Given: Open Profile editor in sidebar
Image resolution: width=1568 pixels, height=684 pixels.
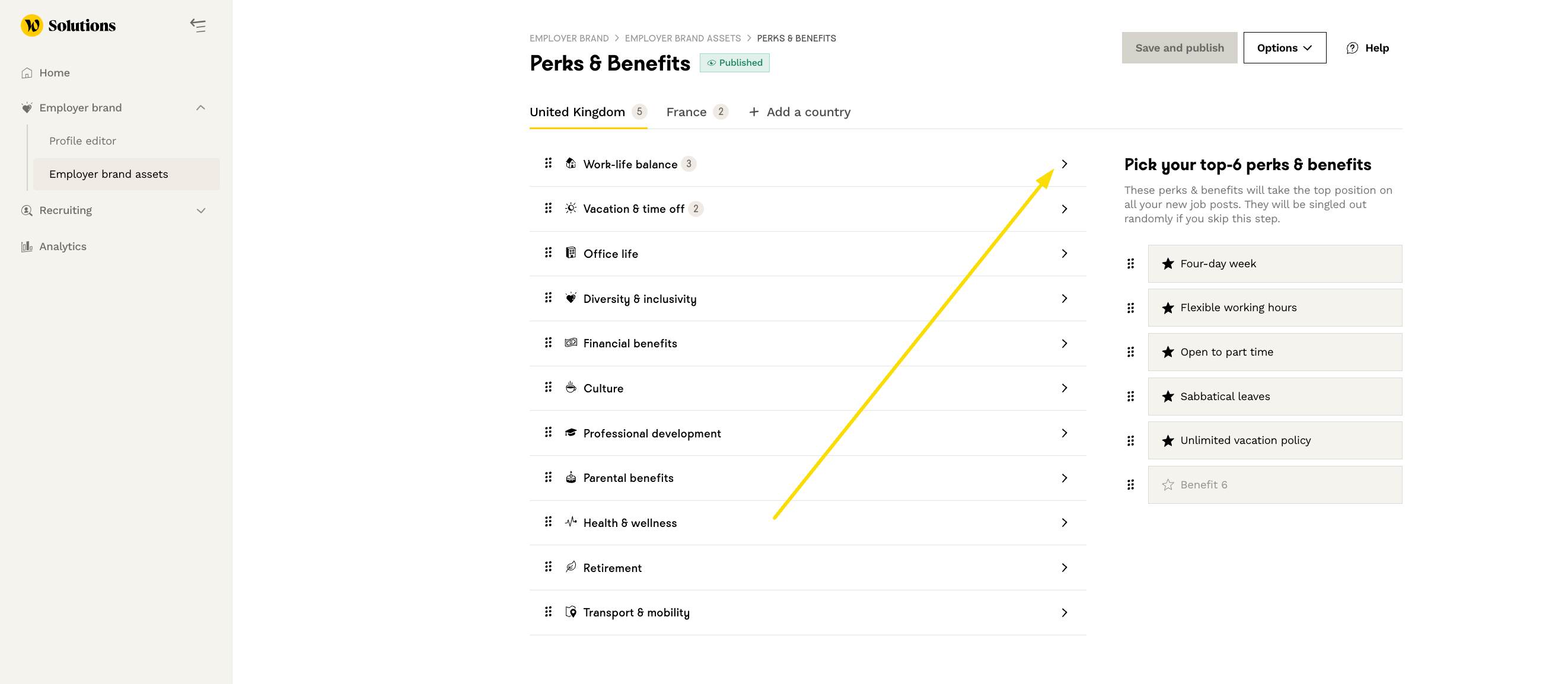Looking at the screenshot, I should pos(83,141).
